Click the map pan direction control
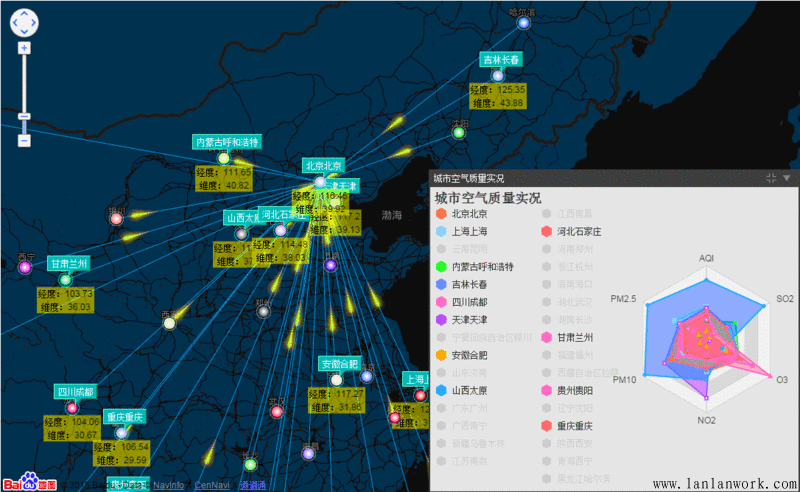This screenshot has width=800, height=492. (x=24, y=23)
